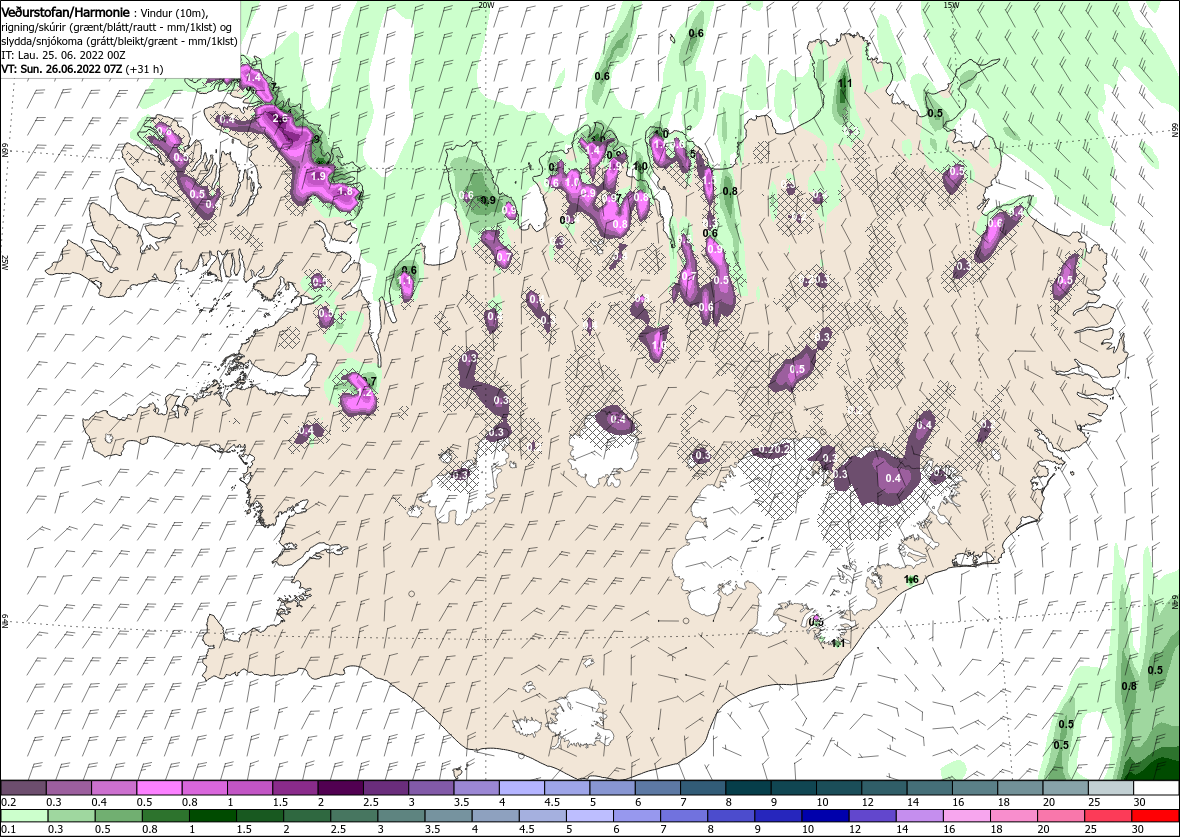The height and width of the screenshot is (837, 1180).
Task: Select the '20W' longitude label at top
Action: coord(486,5)
